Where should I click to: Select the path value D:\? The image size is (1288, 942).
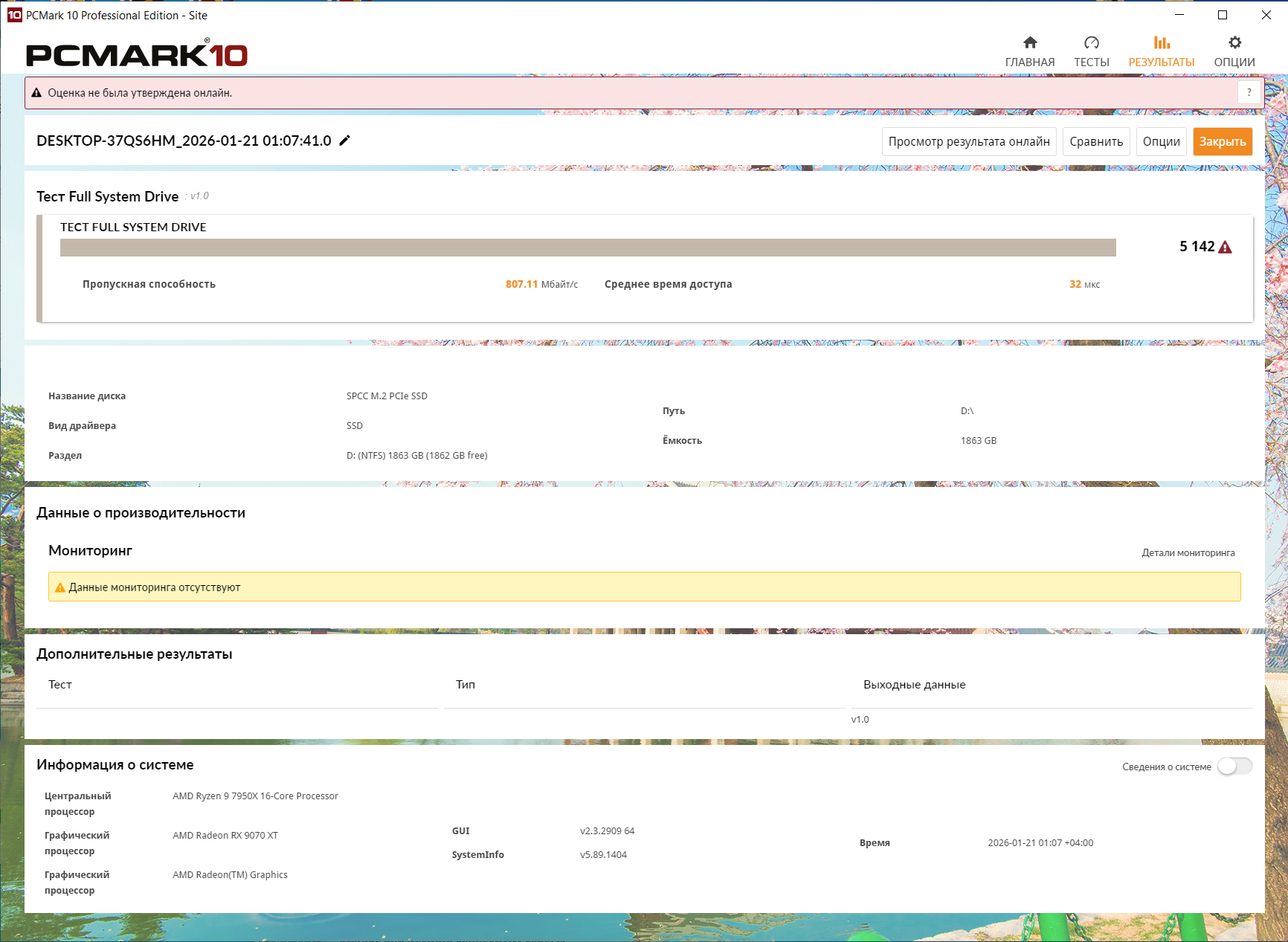[x=967, y=411]
